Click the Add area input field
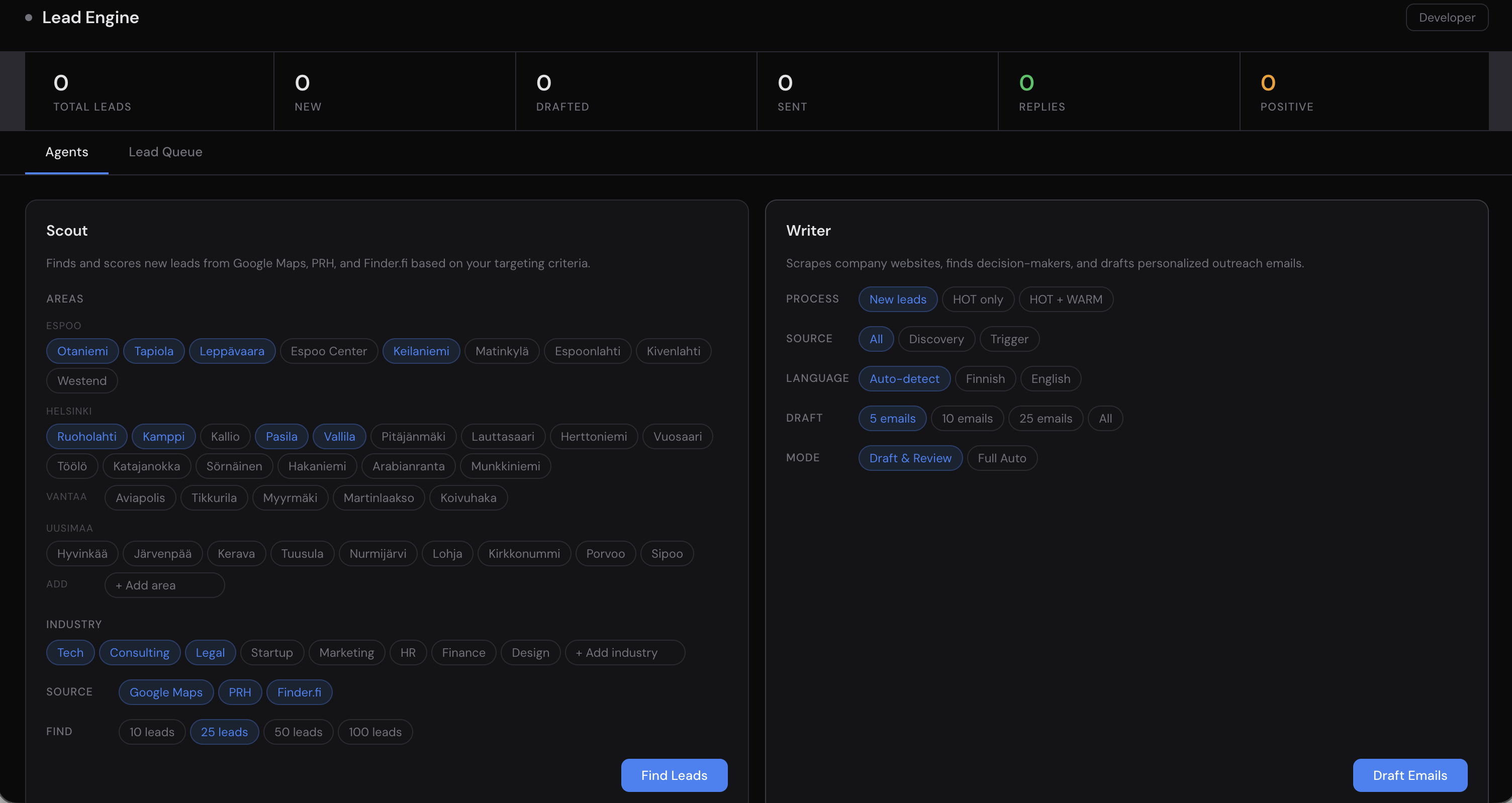 pyautogui.click(x=164, y=585)
